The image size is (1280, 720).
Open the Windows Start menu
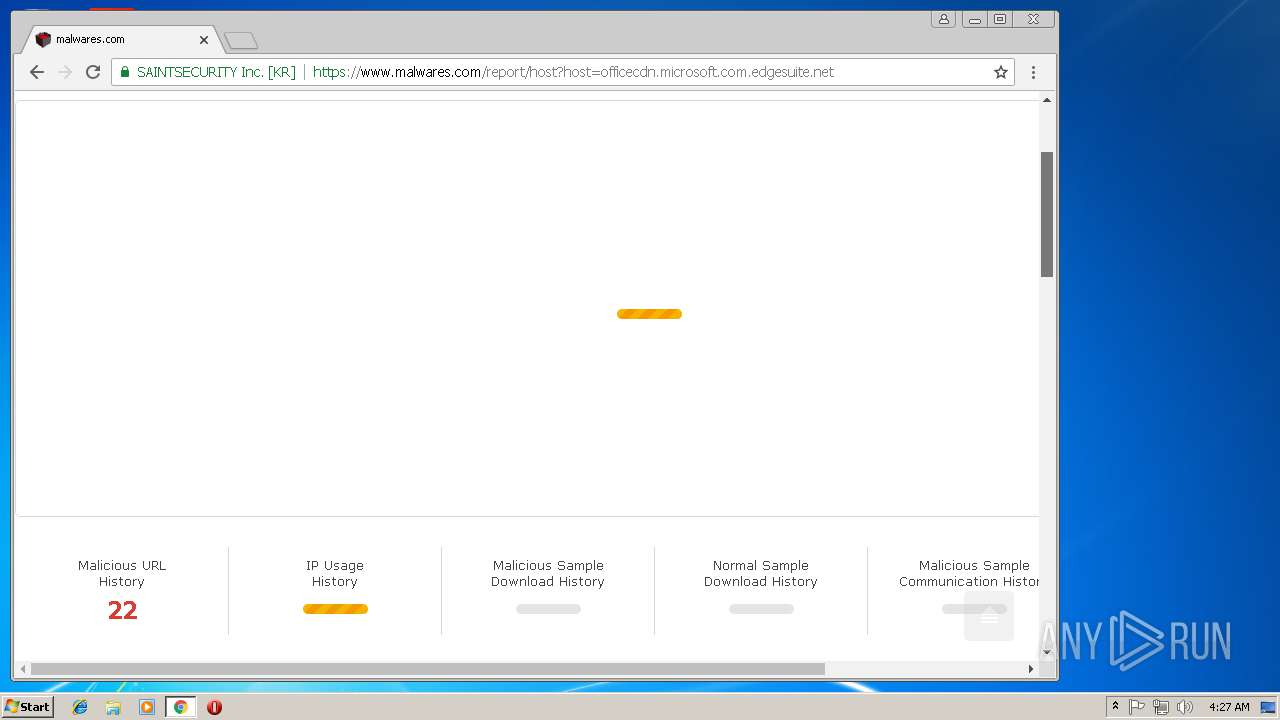click(28, 707)
